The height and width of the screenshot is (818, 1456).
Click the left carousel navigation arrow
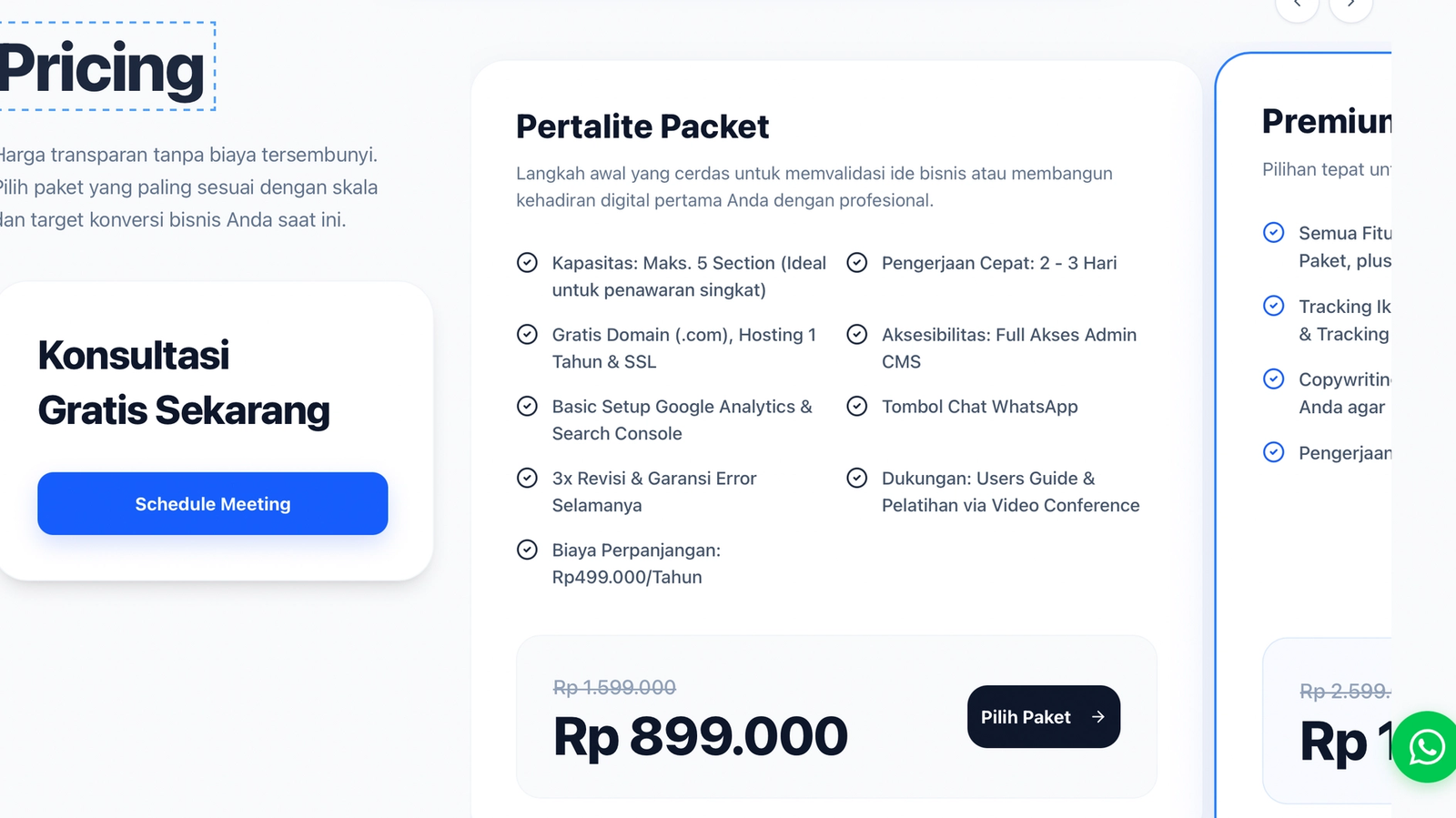pos(1297,5)
